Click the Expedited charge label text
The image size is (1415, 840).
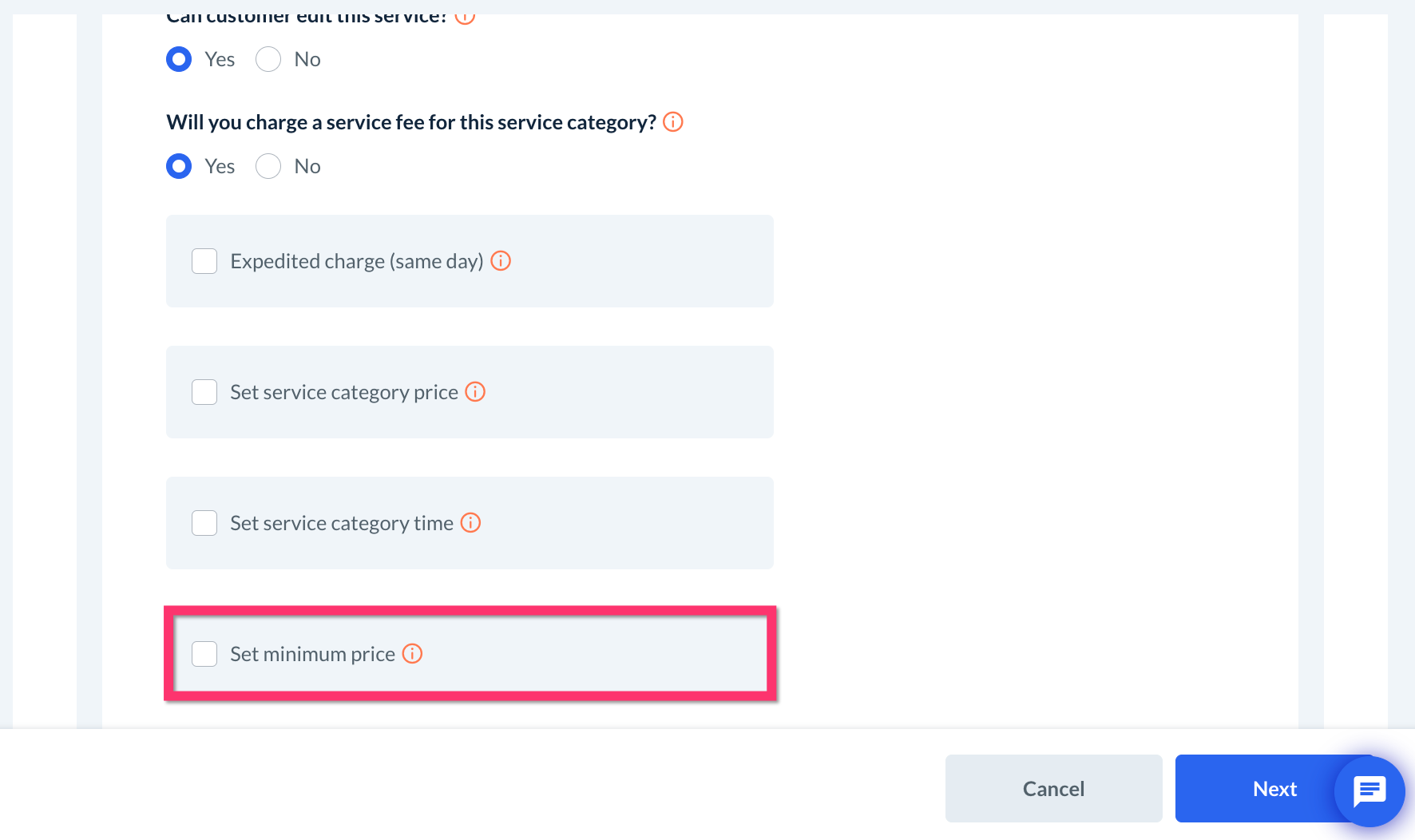point(356,261)
